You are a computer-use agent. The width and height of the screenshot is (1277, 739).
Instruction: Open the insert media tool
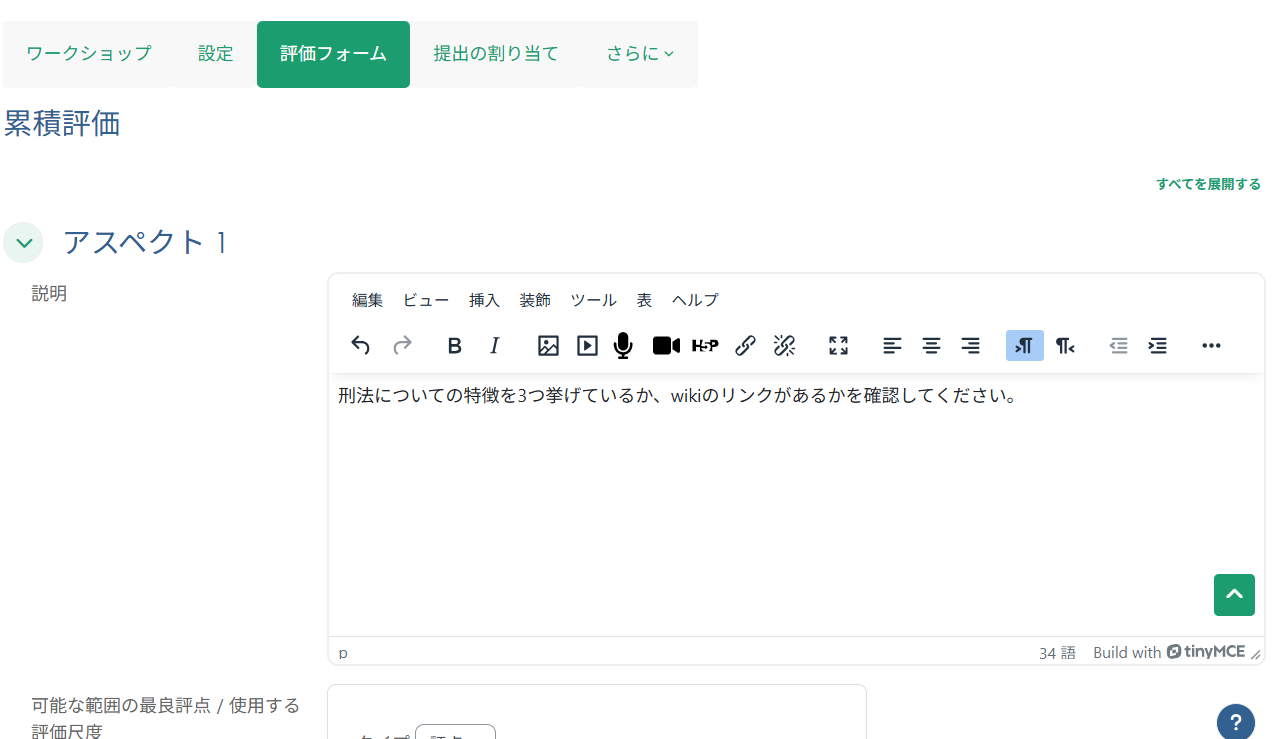click(585, 345)
